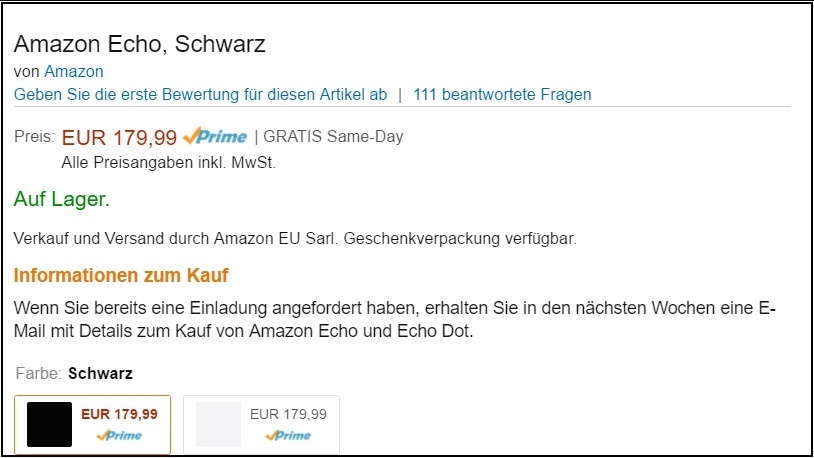This screenshot has height=458, width=814.
Task: Click the Prime logo in the white color option
Action: [x=288, y=436]
